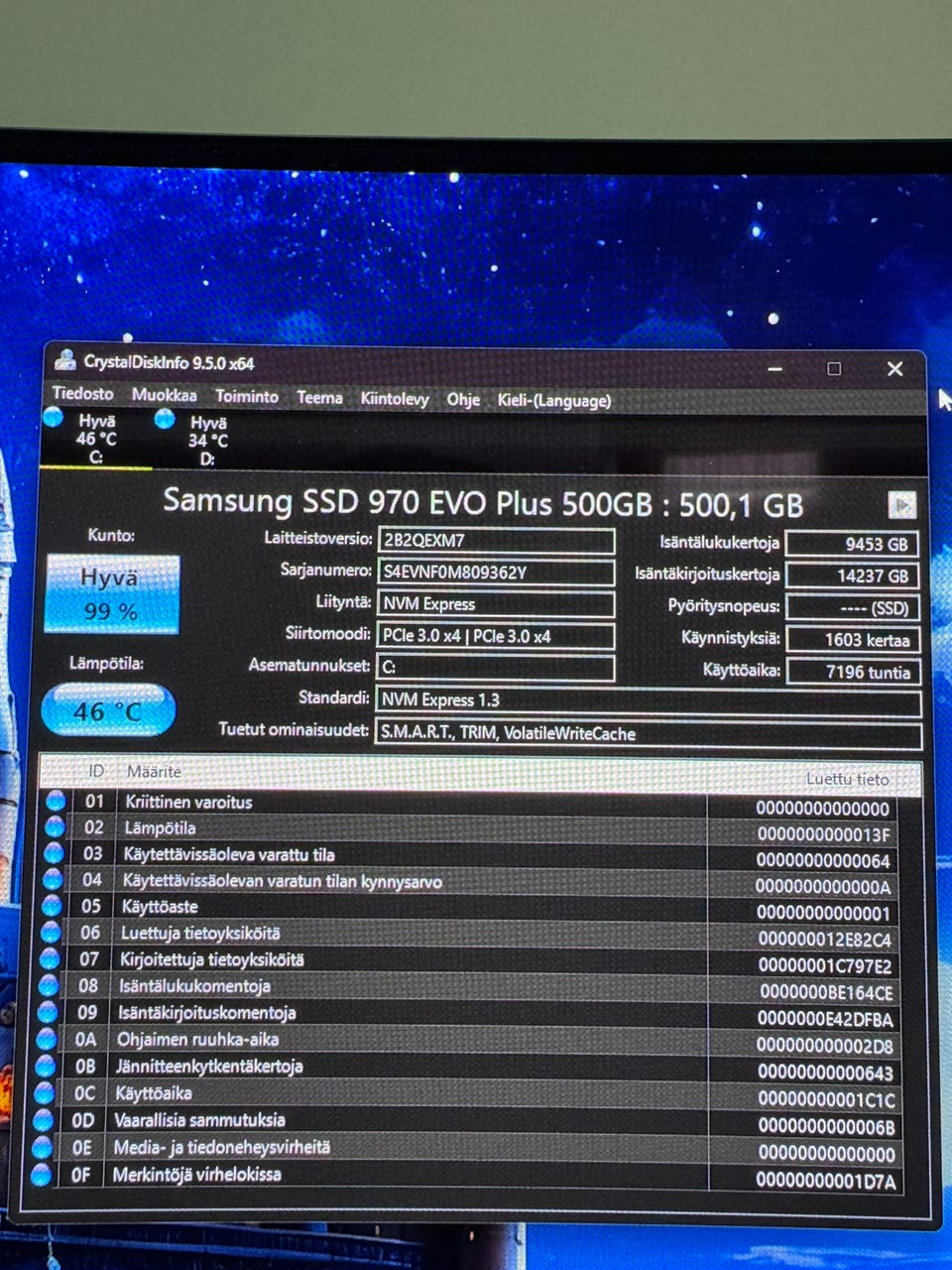Screen dimensions: 952x1270
Task: Click raw value 00000000001D7A
Action: point(826,1181)
